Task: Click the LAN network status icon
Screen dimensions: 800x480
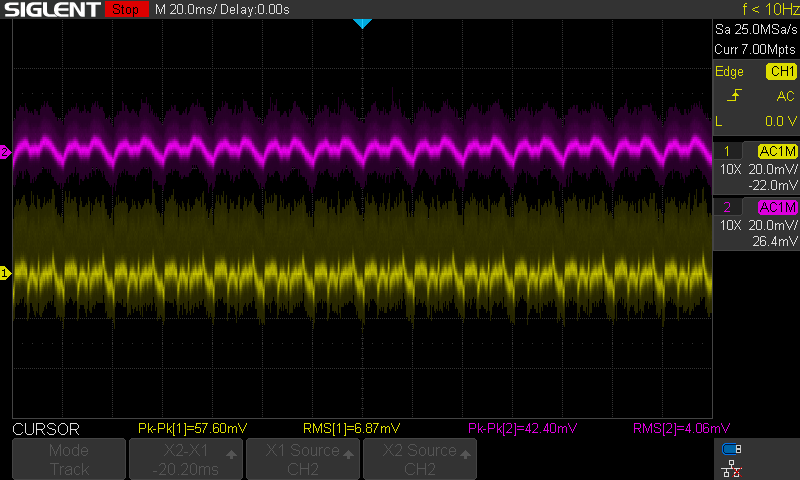Action: click(x=732, y=467)
